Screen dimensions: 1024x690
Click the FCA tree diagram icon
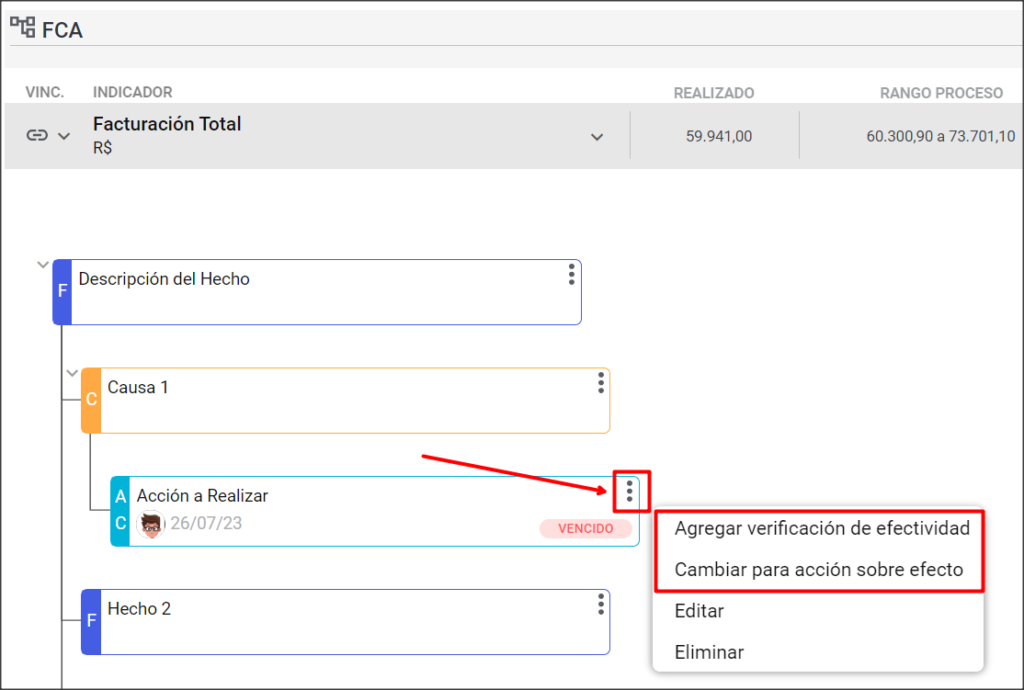[23, 27]
